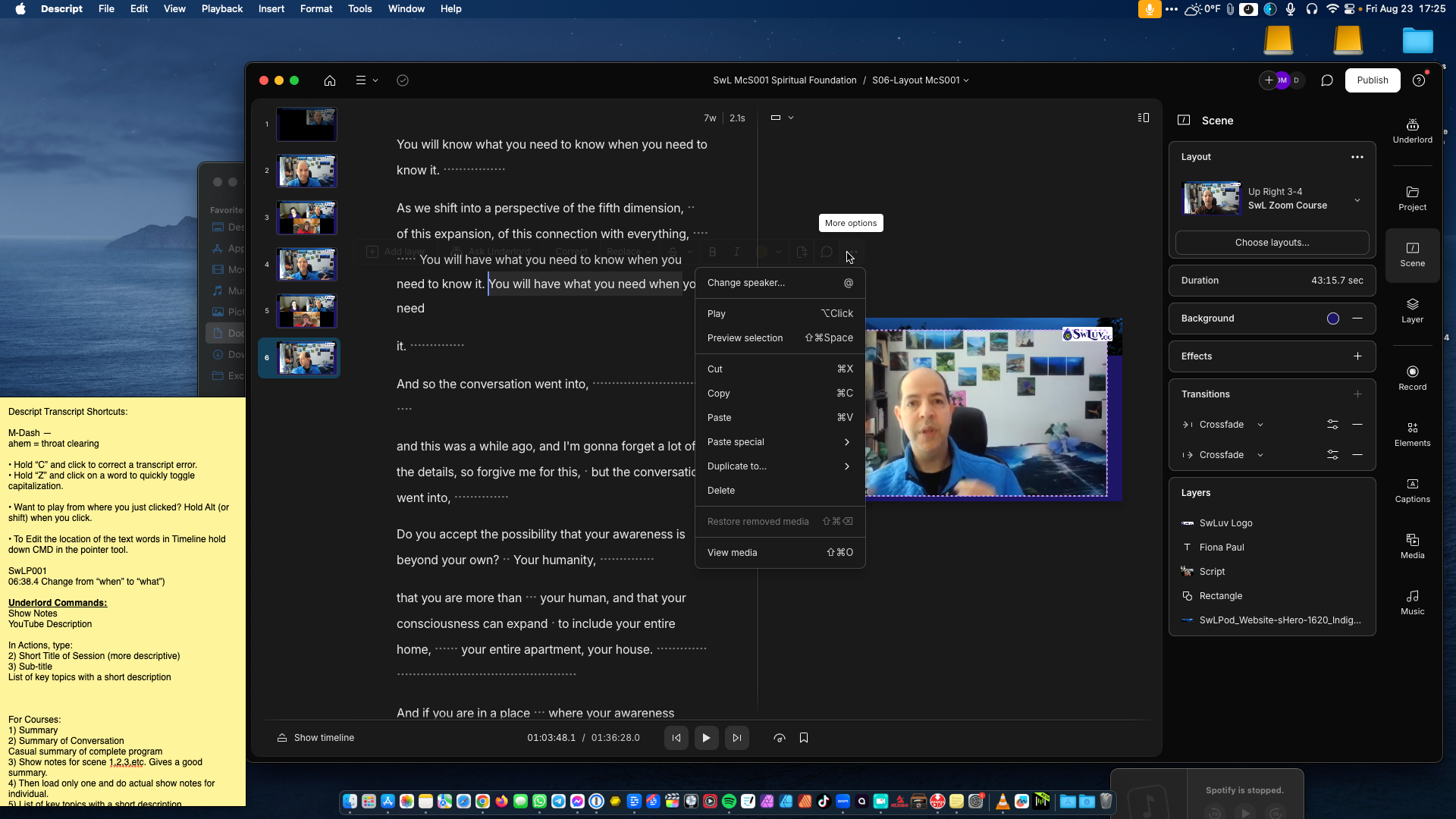Remove the Background color
The image size is (1456, 819).
click(1357, 318)
